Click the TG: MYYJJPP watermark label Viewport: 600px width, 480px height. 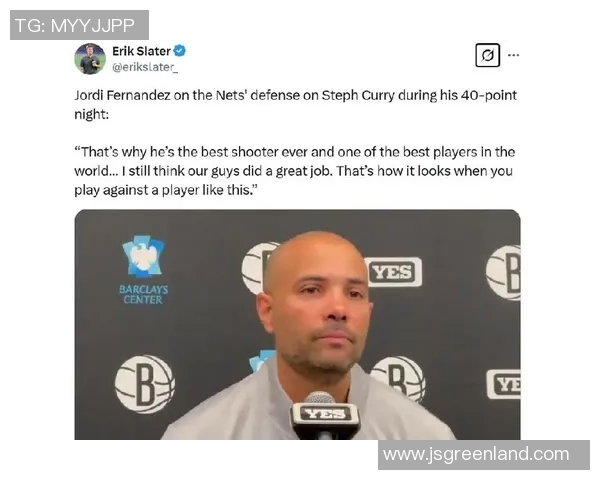coord(79,25)
